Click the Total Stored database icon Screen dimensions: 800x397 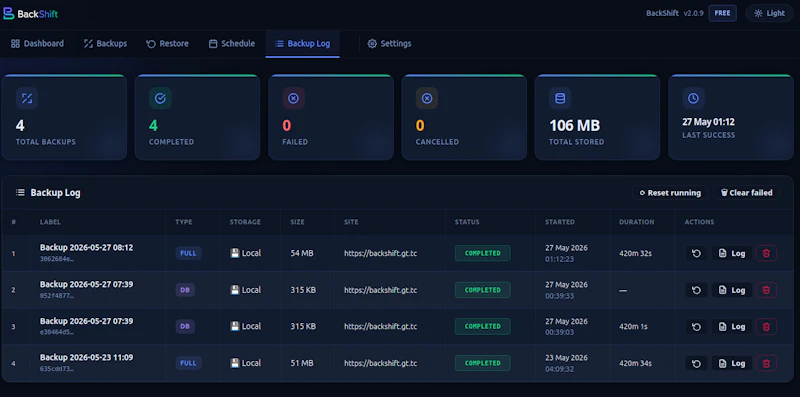[560, 98]
